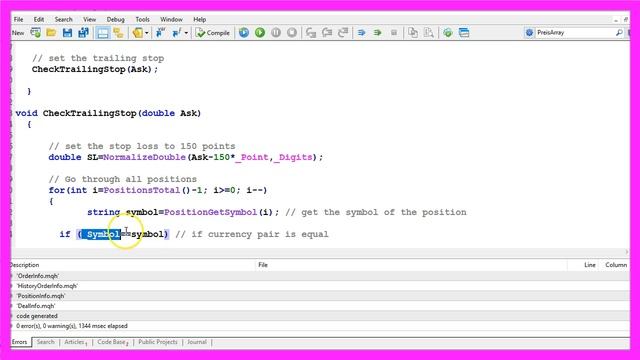Image resolution: width=640 pixels, height=360 pixels.
Task: Click the New file toolbar button
Action: pyautogui.click(x=18, y=33)
